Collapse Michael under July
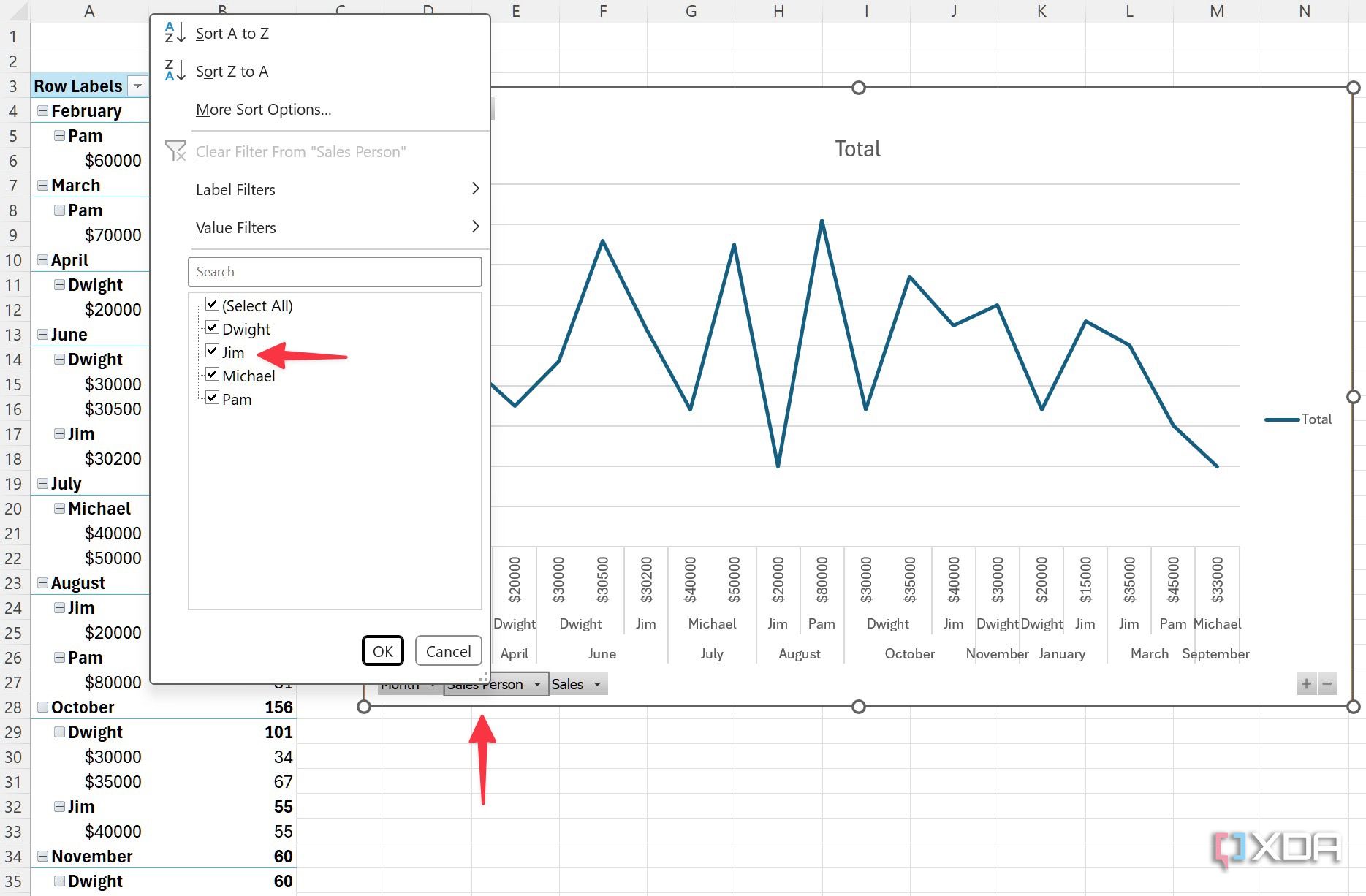Screen dimensions: 1366x896 (x=59, y=508)
